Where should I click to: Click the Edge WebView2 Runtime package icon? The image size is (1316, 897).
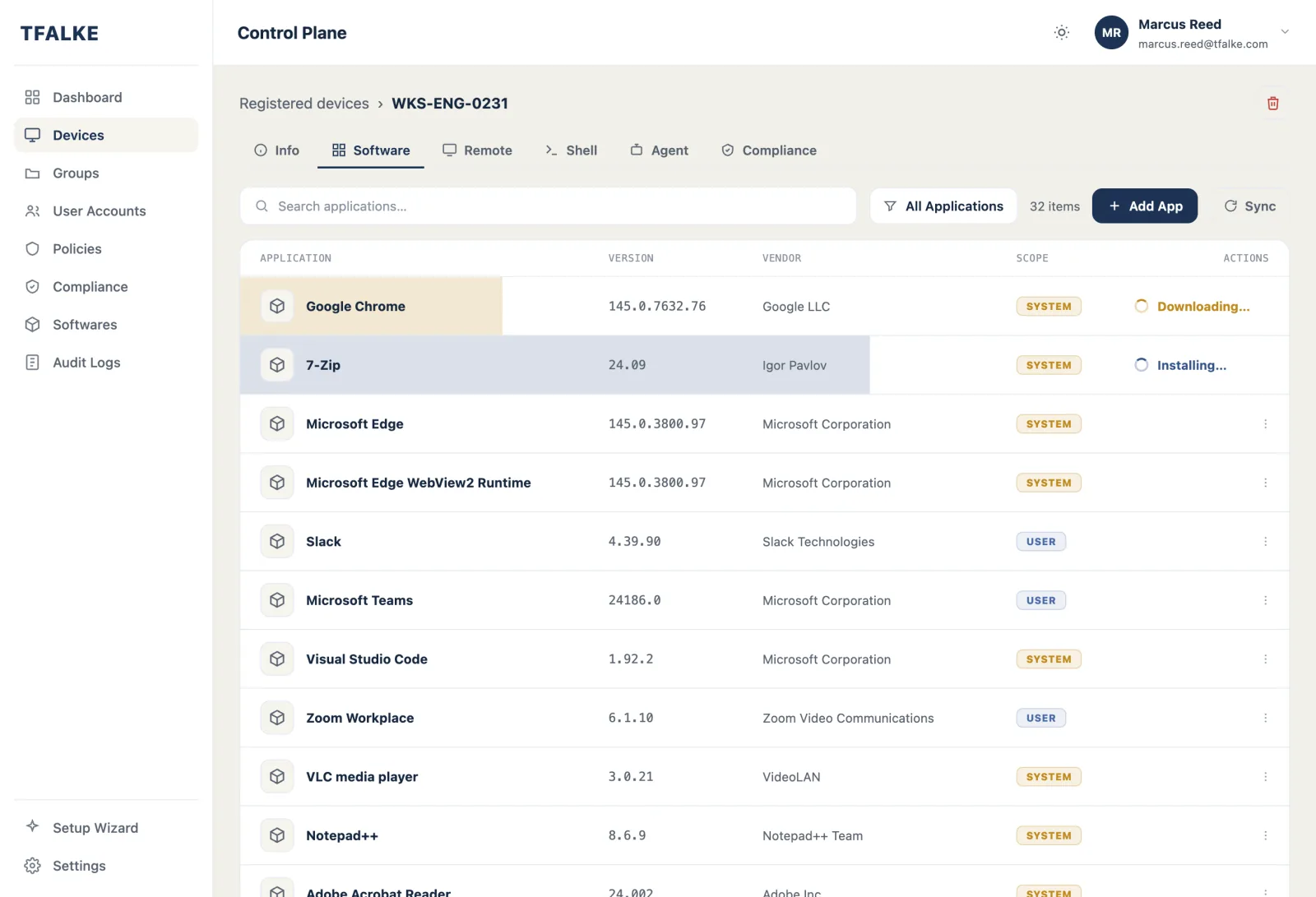tap(277, 482)
